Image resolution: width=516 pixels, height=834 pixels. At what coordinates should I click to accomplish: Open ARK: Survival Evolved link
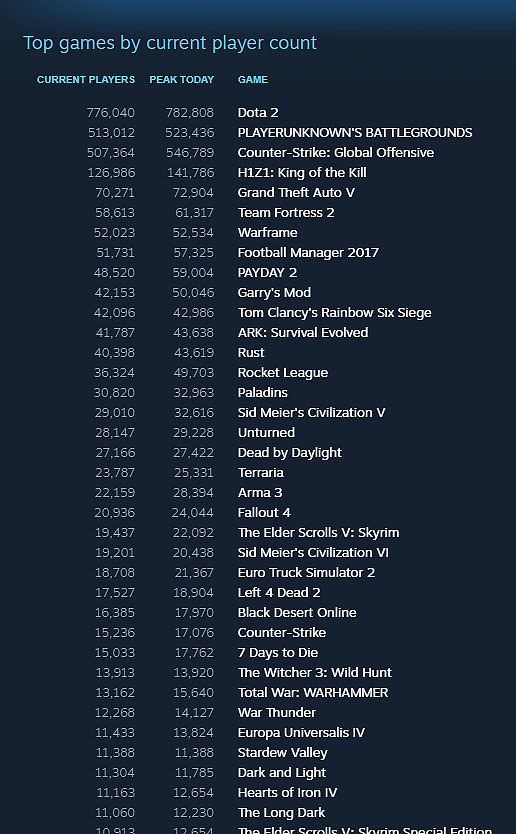[x=303, y=332]
